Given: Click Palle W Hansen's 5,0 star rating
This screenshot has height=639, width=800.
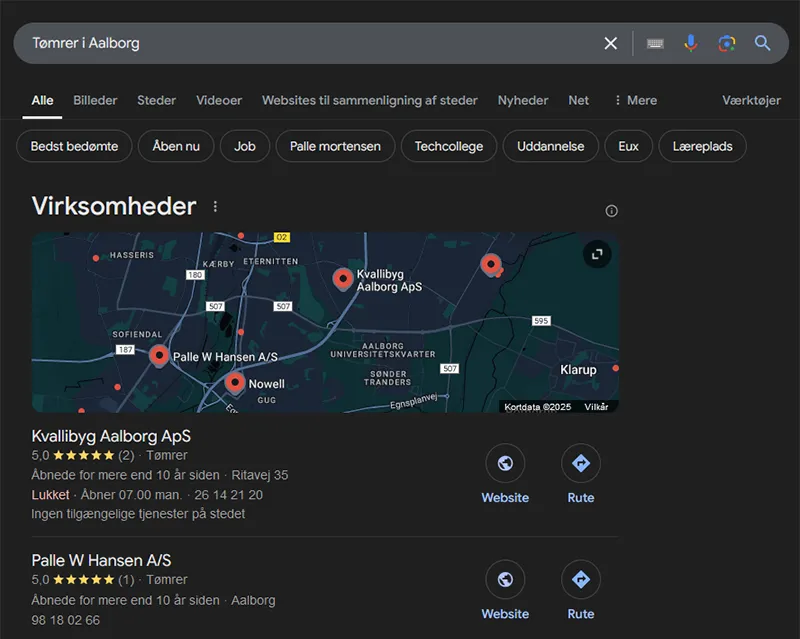Looking at the screenshot, I should tap(83, 580).
